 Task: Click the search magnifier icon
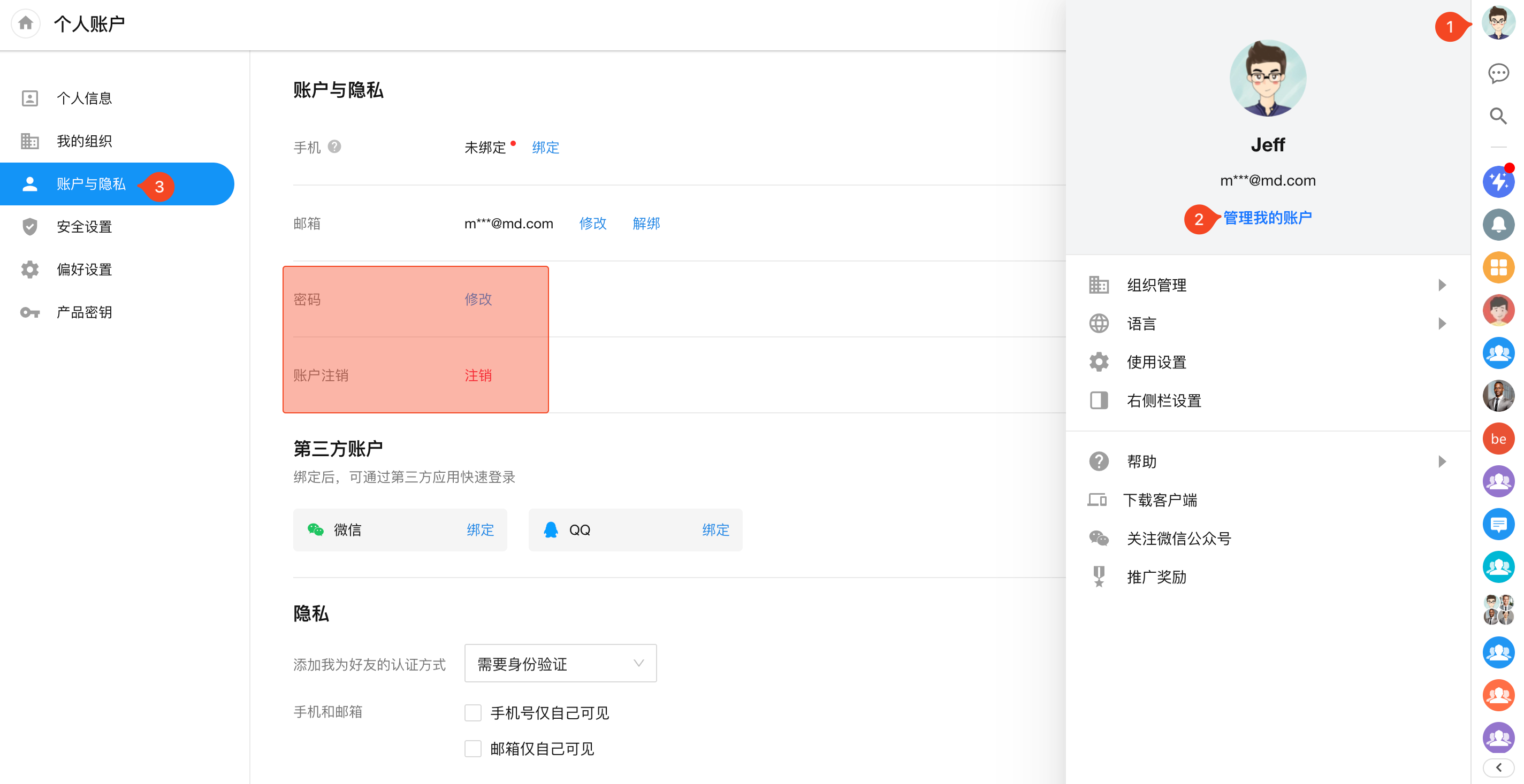[1498, 116]
